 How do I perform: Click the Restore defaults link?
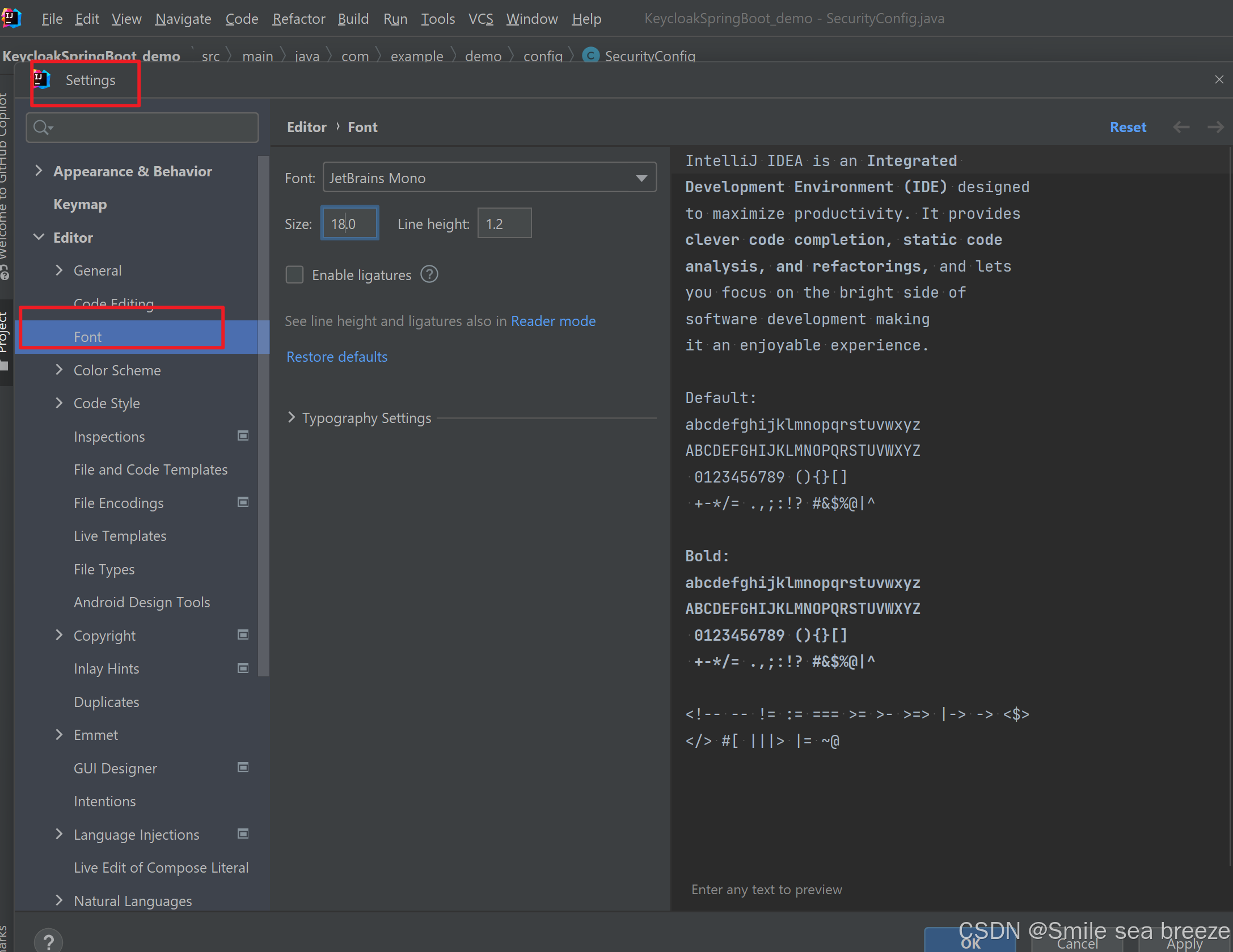coord(337,357)
